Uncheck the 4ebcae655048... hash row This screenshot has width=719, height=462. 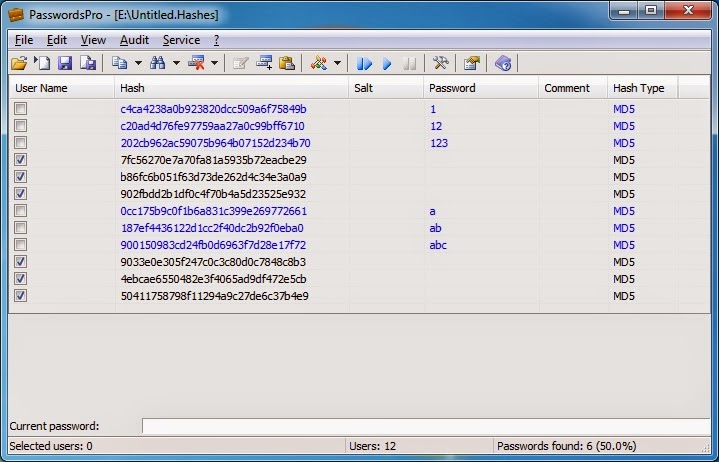click(x=20, y=278)
